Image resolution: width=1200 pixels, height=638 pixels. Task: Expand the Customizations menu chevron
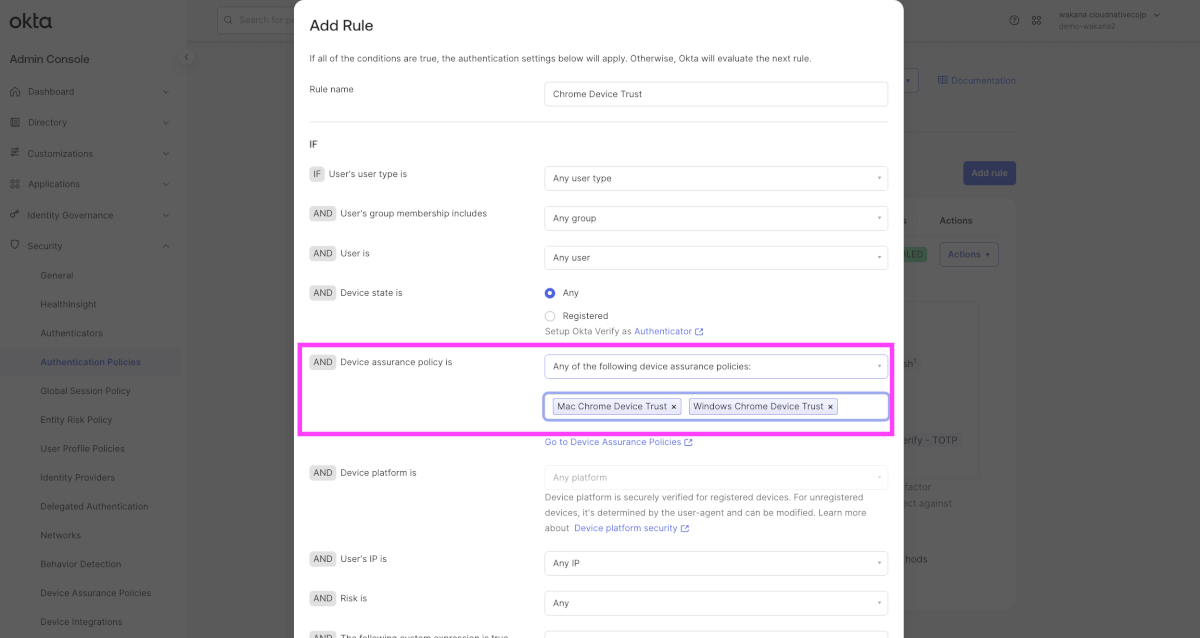[x=166, y=153]
